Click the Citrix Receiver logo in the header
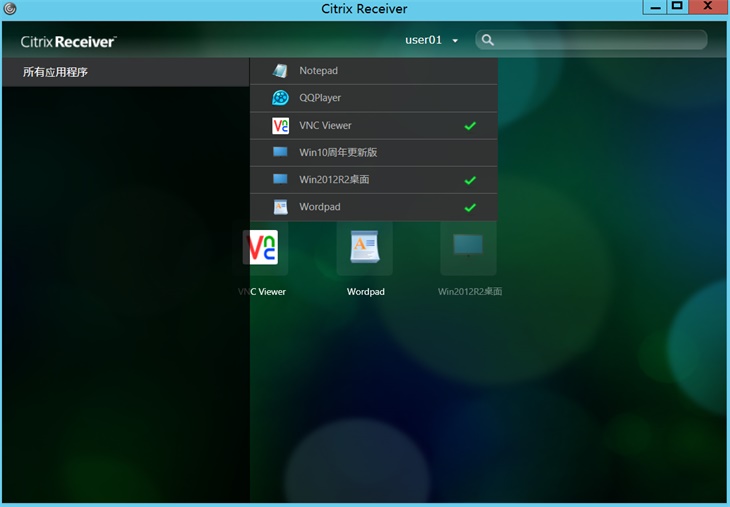The width and height of the screenshot is (730, 507). (x=68, y=42)
